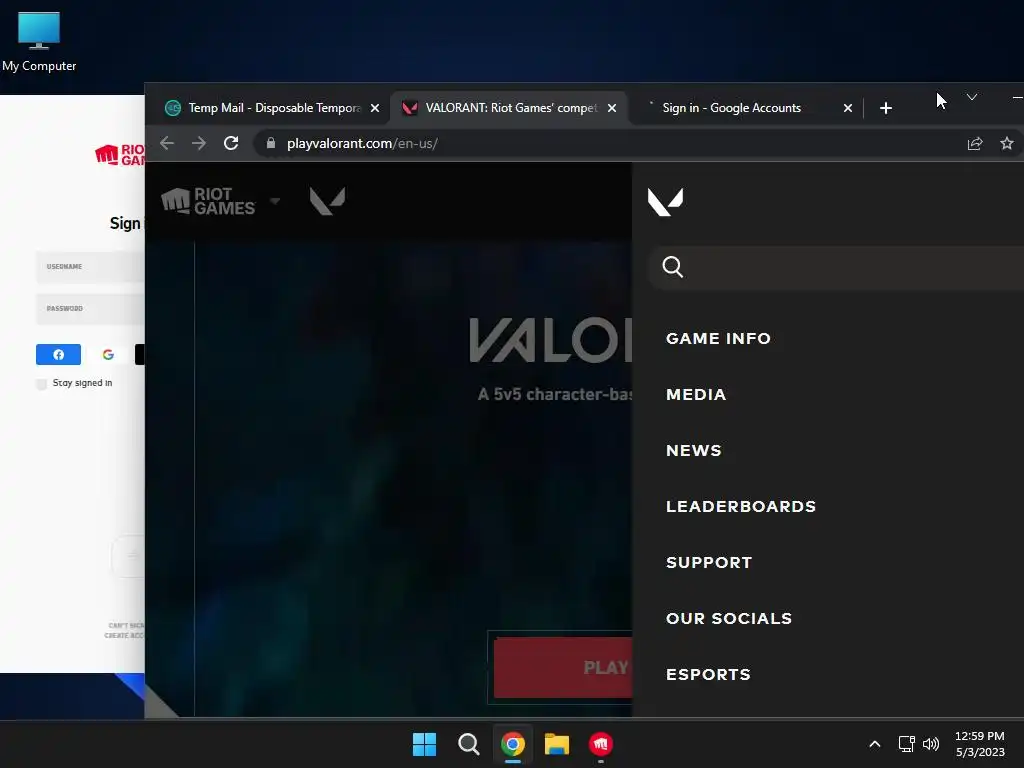Click the red PLAY button
This screenshot has width=1024, height=768.
pos(563,667)
